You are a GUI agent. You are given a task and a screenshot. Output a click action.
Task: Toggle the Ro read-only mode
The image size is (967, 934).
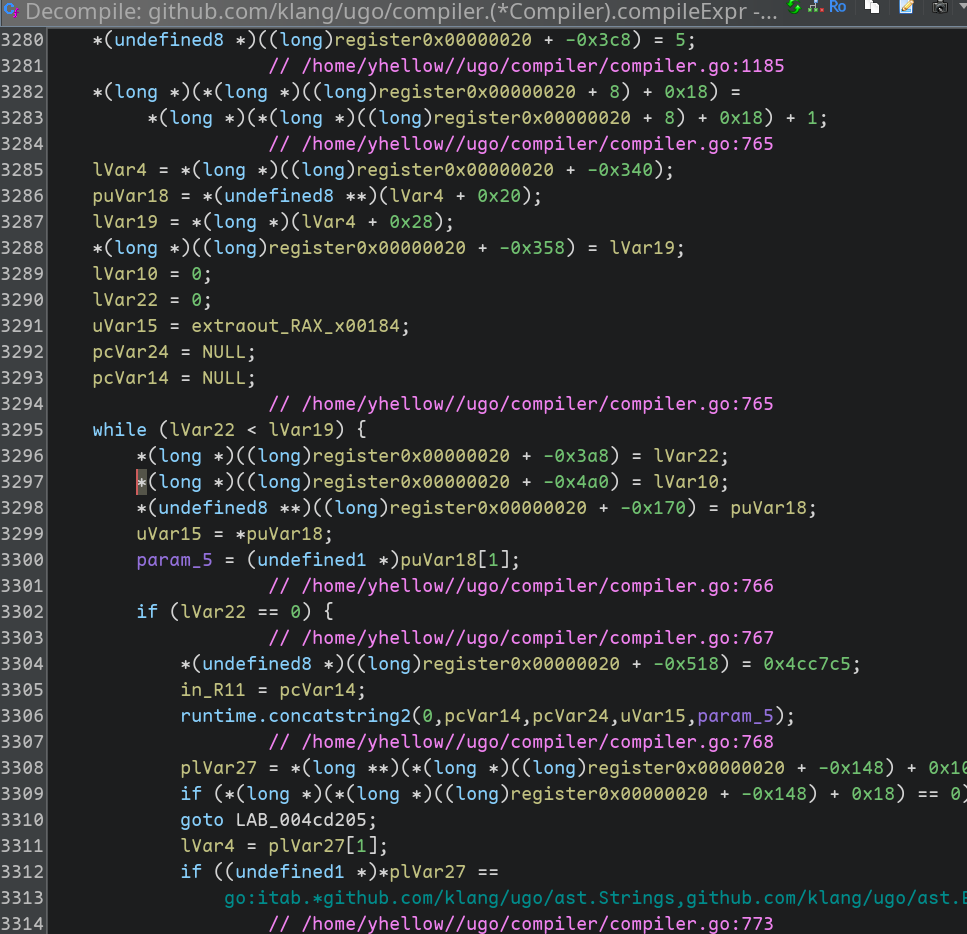tap(838, 8)
